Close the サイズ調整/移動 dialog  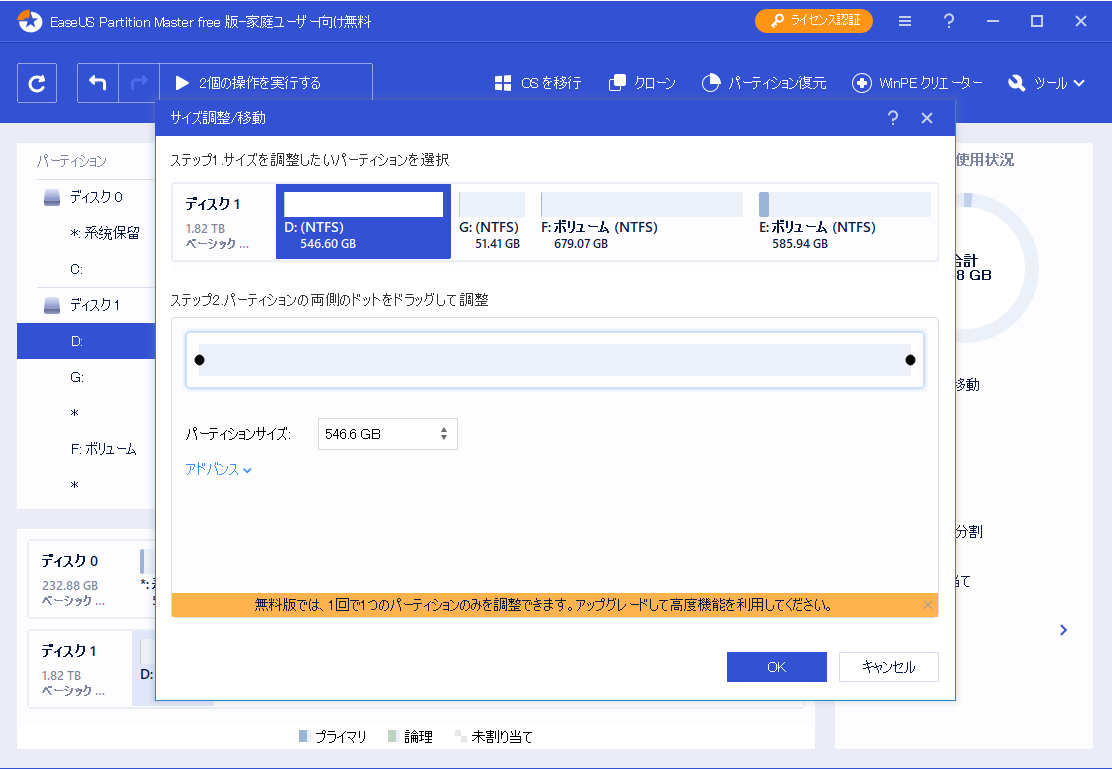(x=927, y=118)
